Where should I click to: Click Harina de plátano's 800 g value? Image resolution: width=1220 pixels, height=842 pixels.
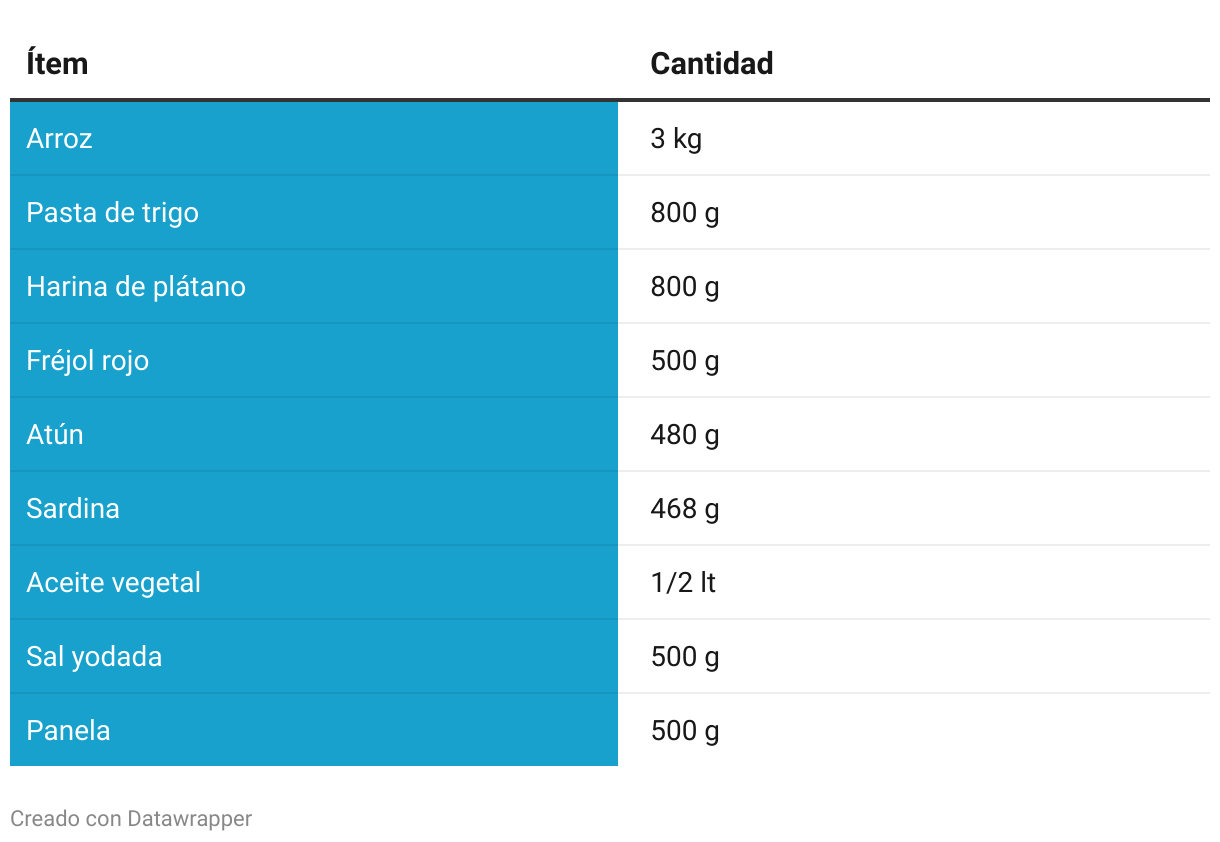685,286
